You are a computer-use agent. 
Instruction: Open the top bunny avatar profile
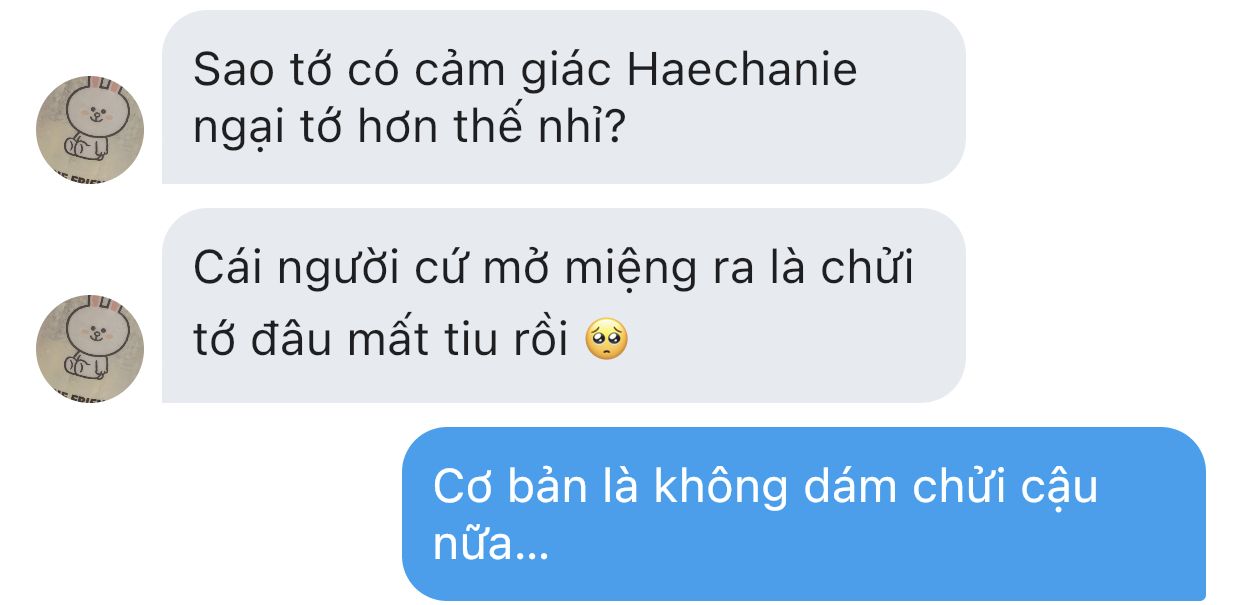click(90, 129)
